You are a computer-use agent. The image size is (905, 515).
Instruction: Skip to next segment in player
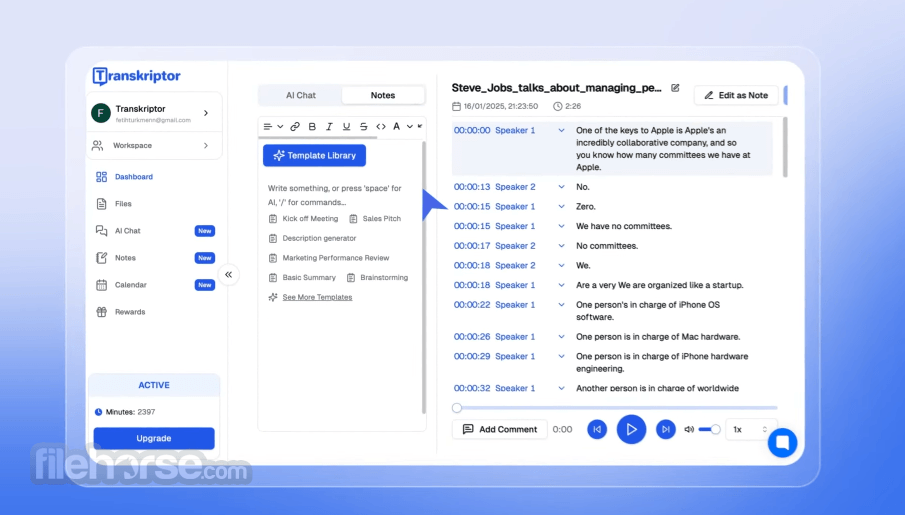(665, 430)
